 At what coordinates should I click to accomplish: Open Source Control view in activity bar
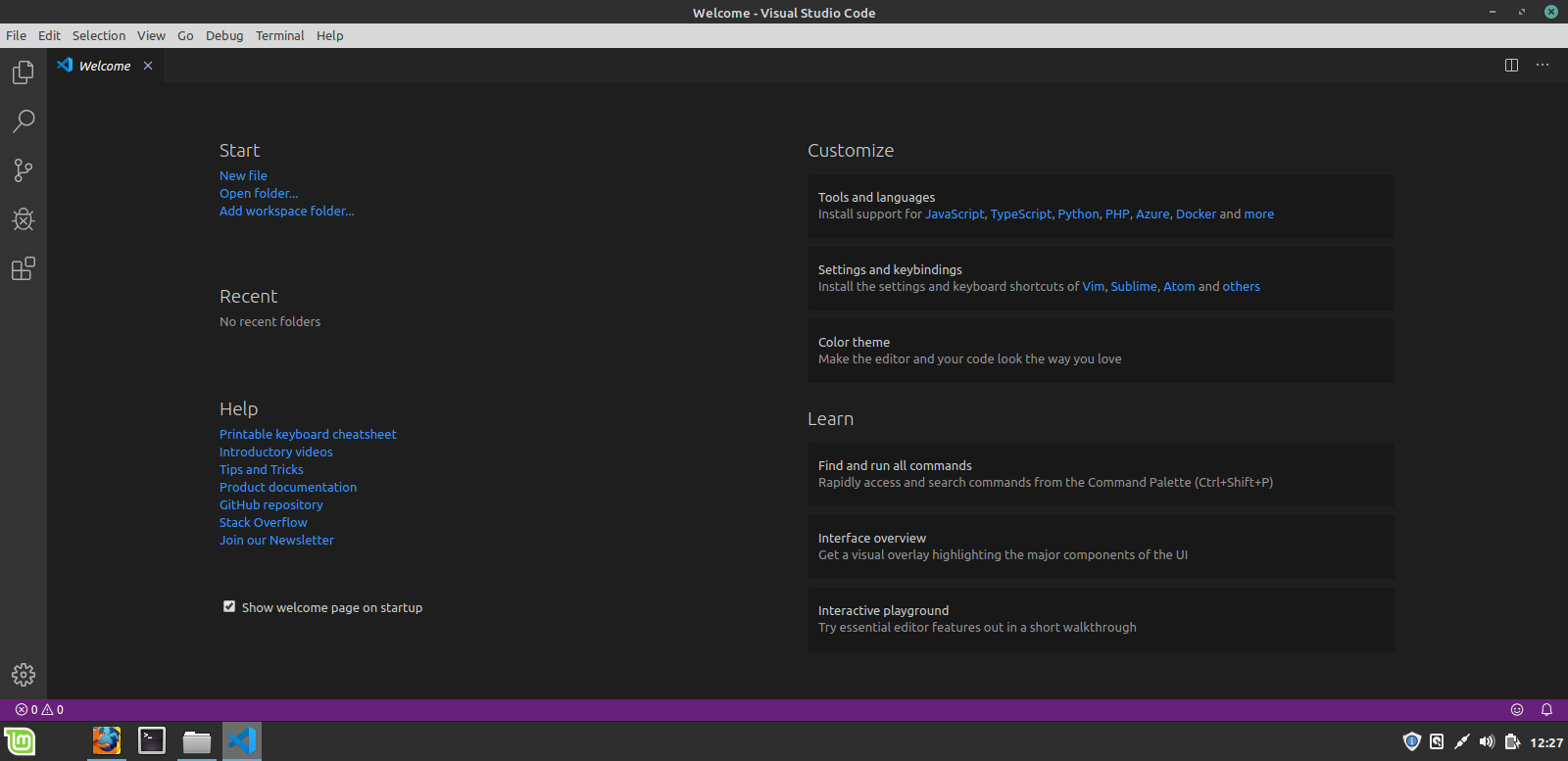[x=24, y=170]
